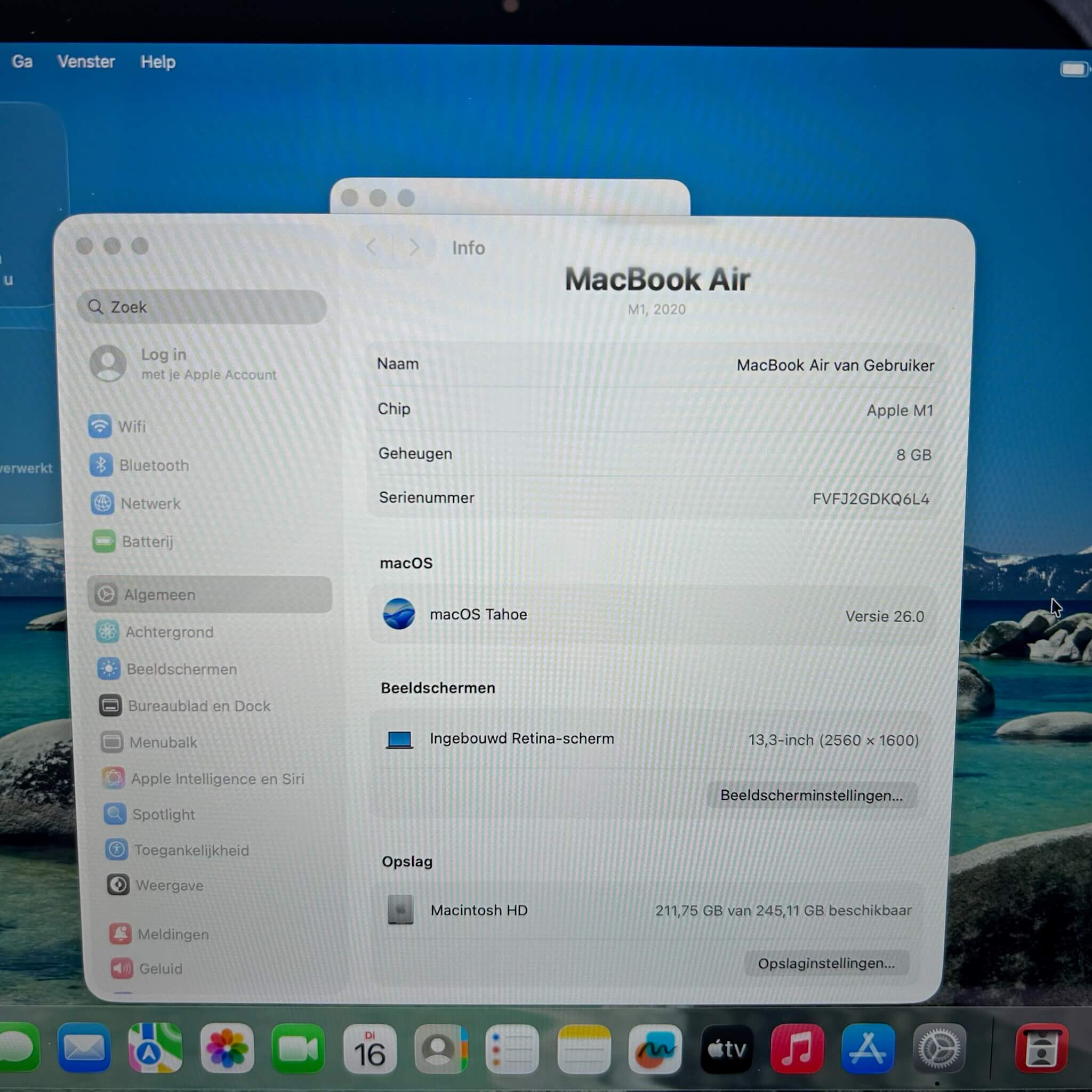Open FaceTime from the Dock
The height and width of the screenshot is (1092, 1092).
point(299,1048)
